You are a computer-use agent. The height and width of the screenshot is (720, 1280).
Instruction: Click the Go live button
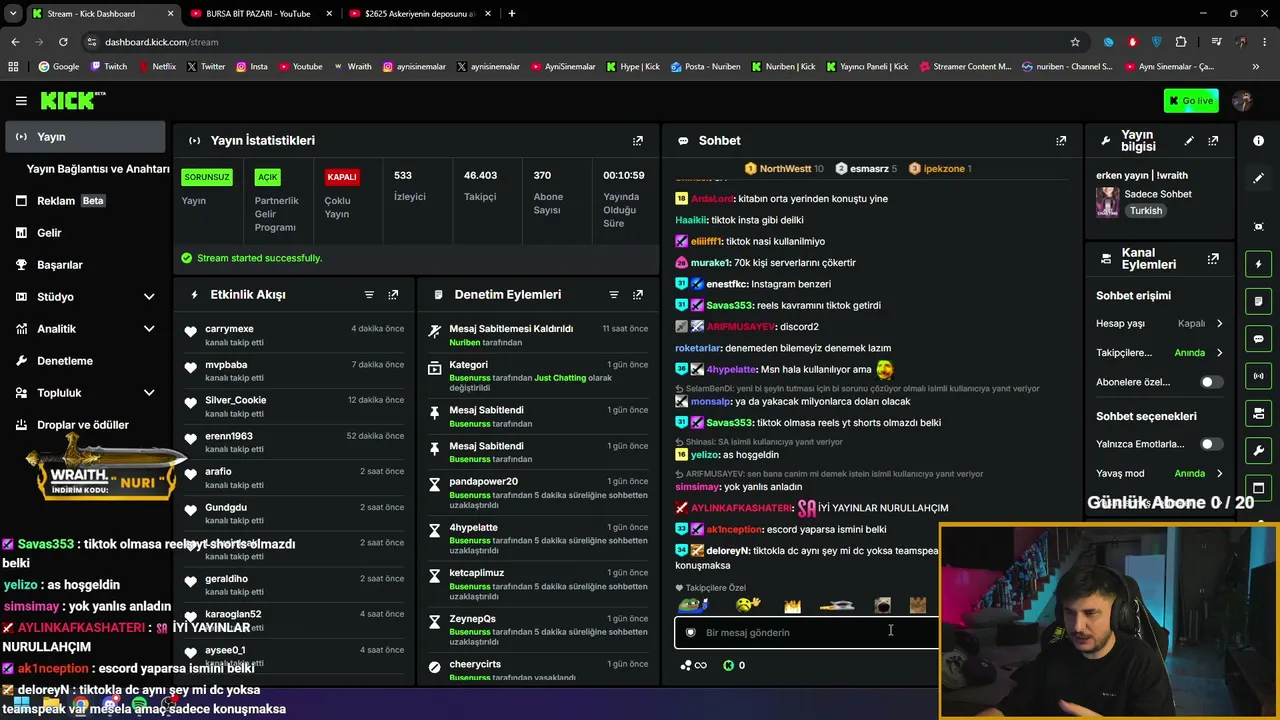pos(1191,100)
